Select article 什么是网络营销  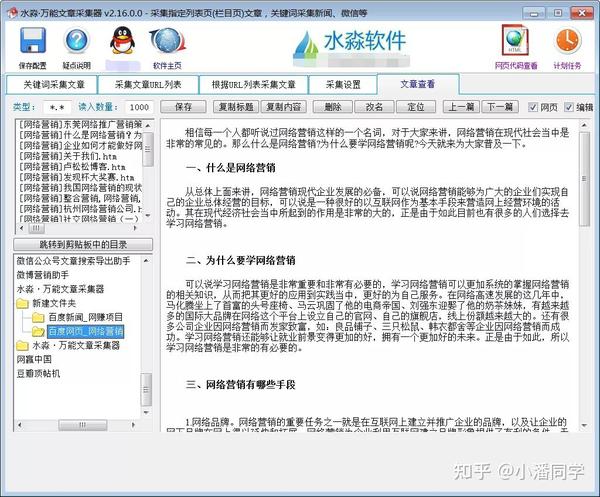coord(80,135)
